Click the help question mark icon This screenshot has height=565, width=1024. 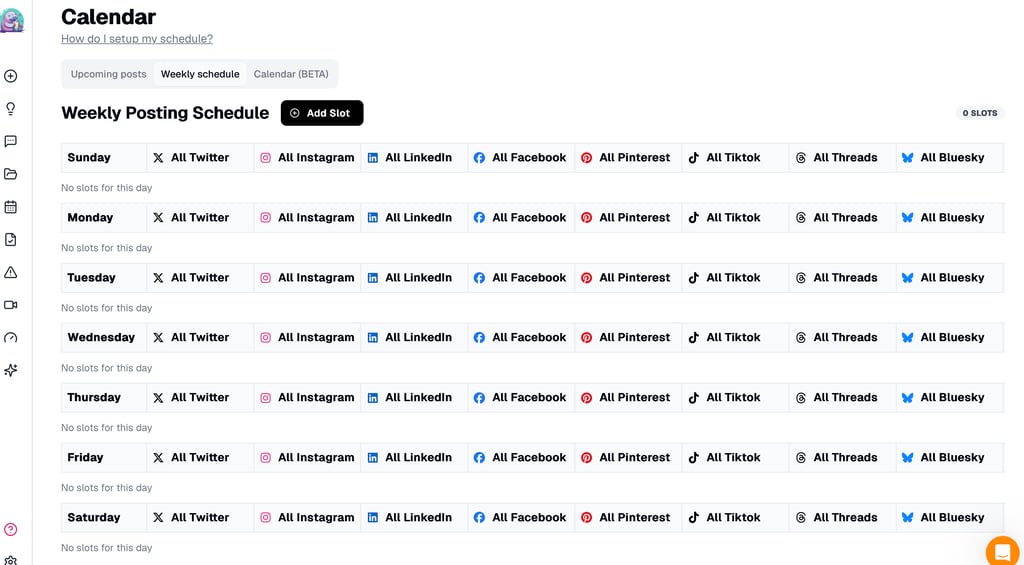tap(11, 529)
